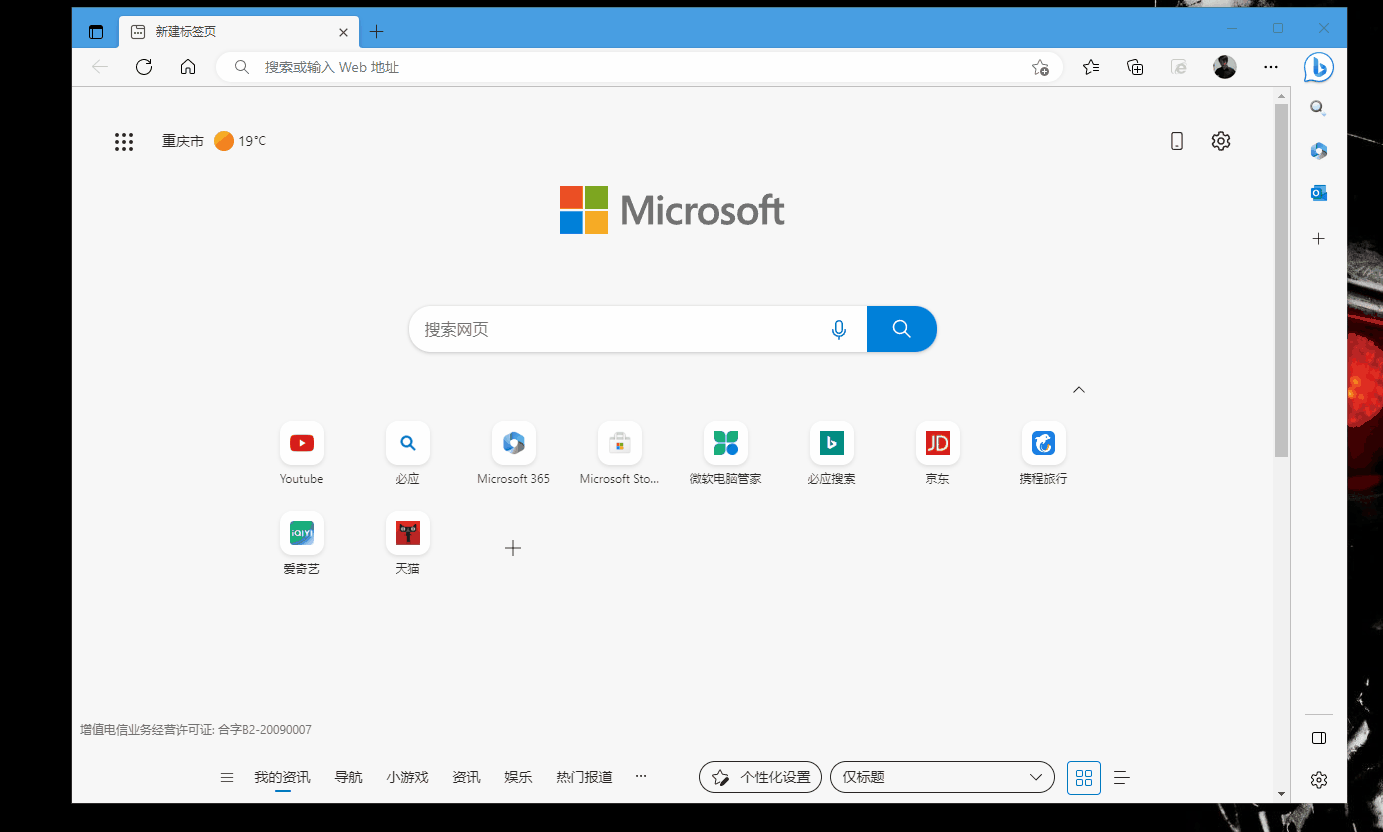Open the user profile avatar
1383x832 pixels.
click(1225, 67)
